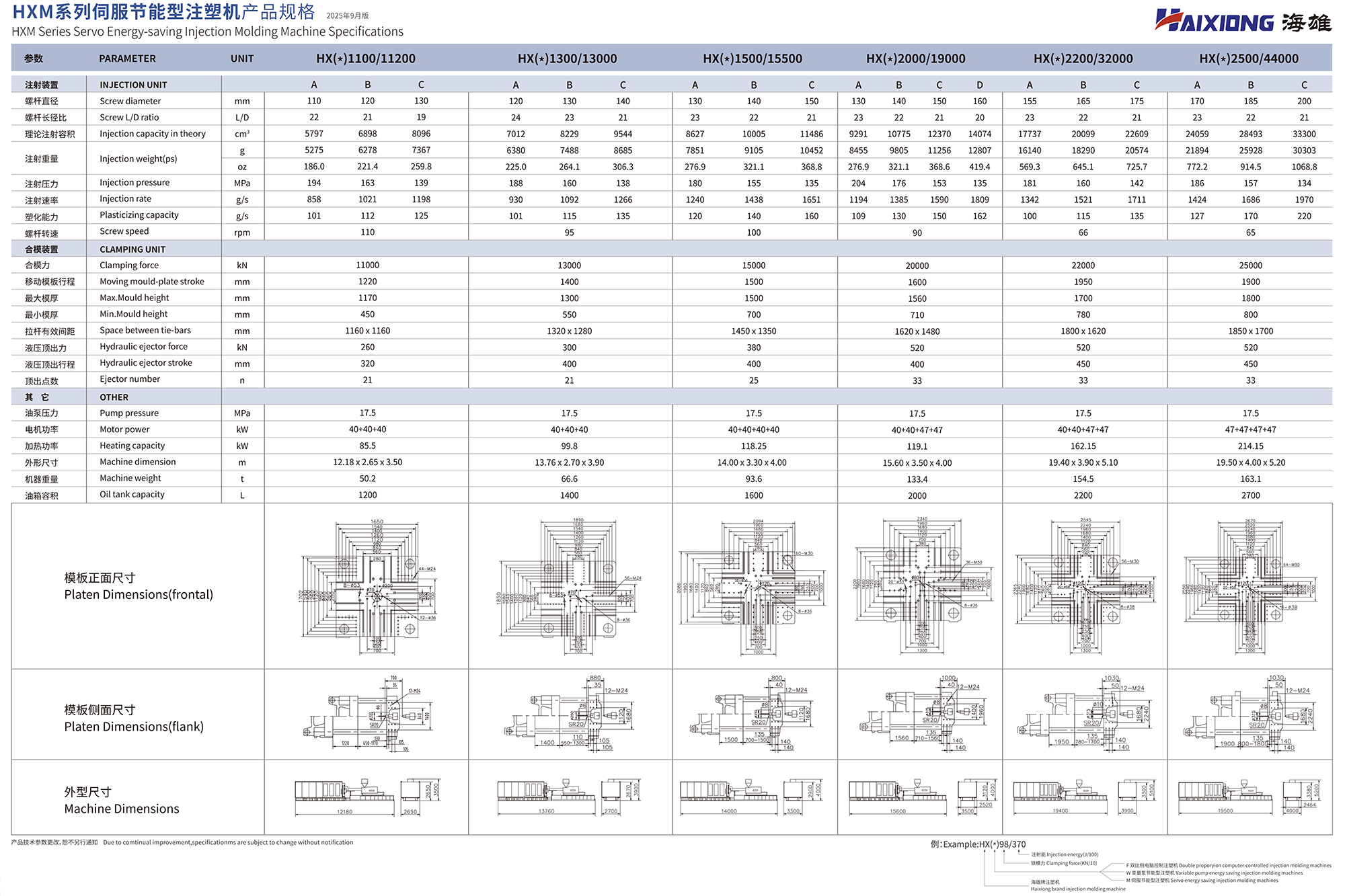Click the Haixiong logo at top right
This screenshot has height=896, width=1345.
(x=1242, y=22)
